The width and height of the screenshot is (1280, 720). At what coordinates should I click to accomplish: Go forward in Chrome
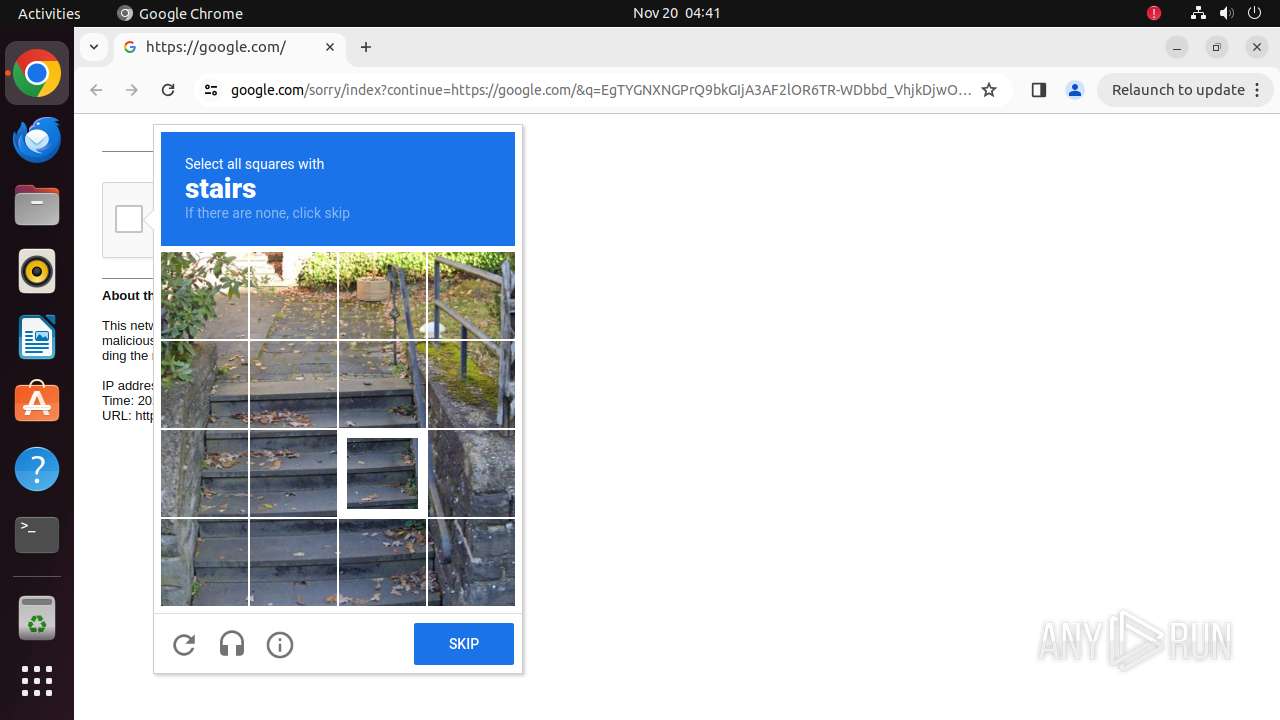click(x=132, y=90)
